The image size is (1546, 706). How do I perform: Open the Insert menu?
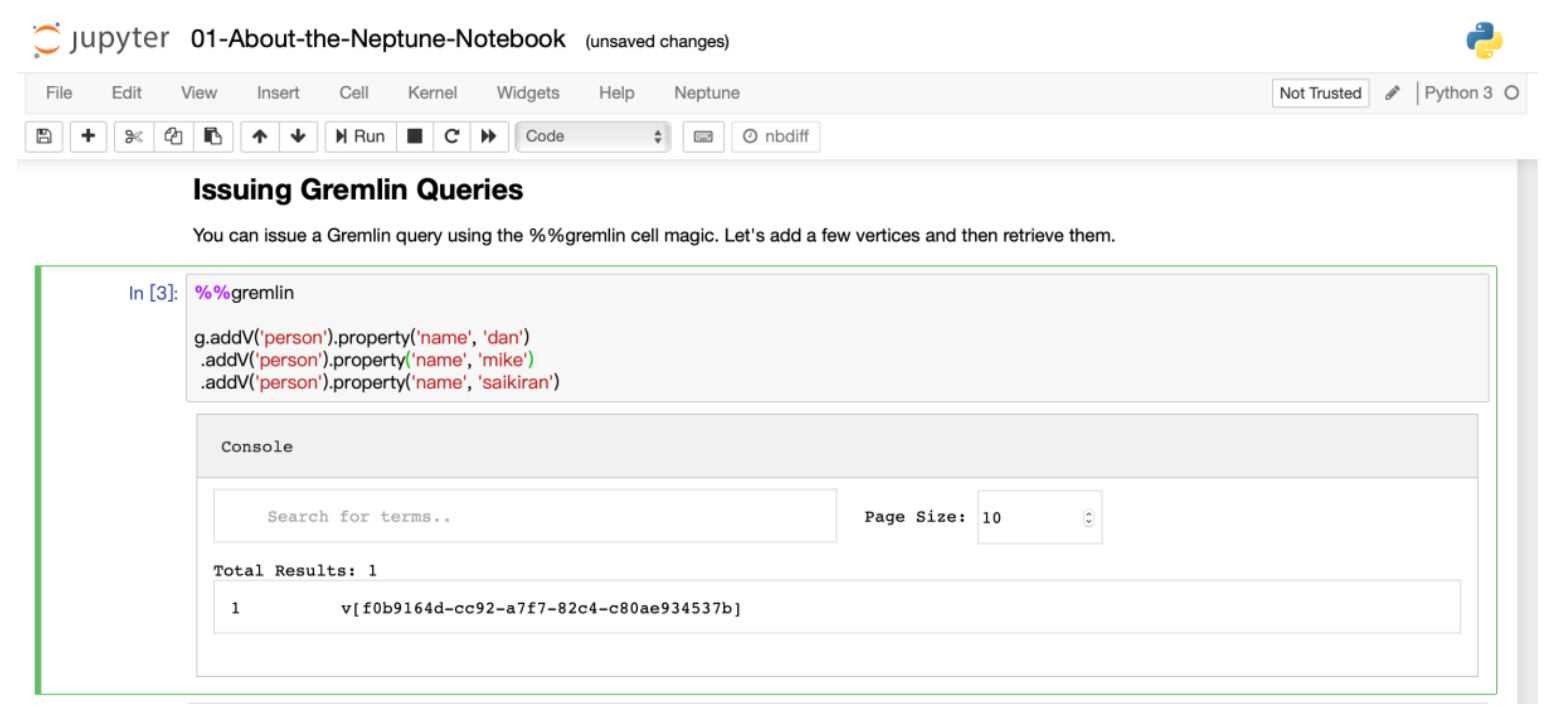278,93
